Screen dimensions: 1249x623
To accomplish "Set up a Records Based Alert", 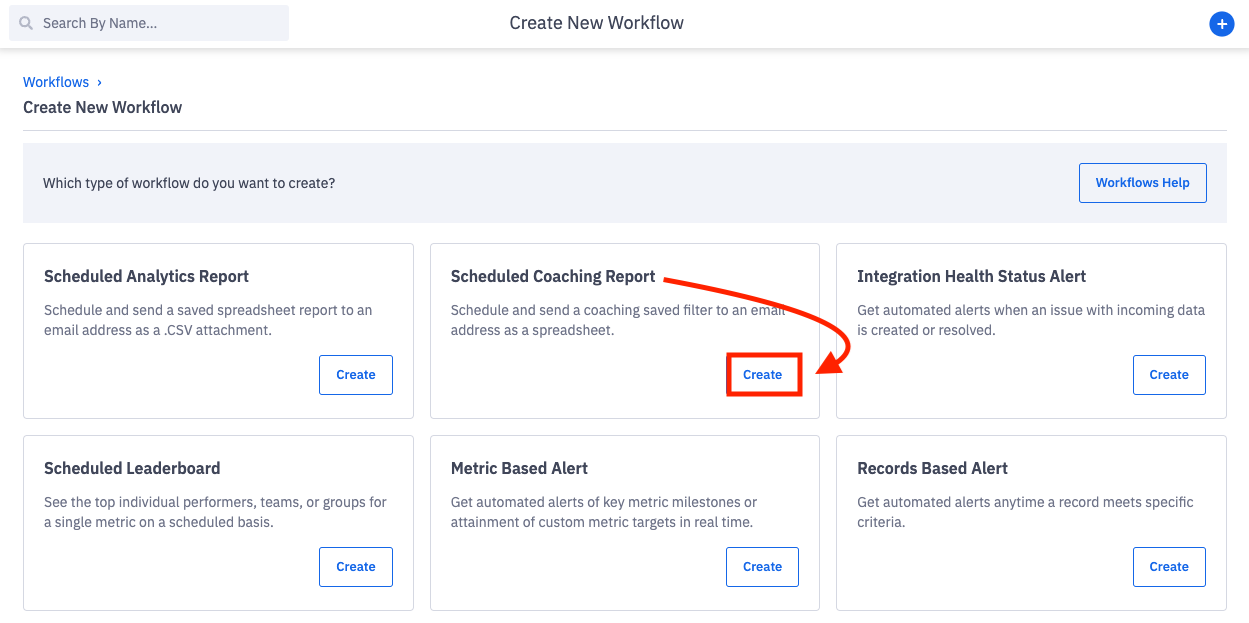I will tap(1168, 566).
